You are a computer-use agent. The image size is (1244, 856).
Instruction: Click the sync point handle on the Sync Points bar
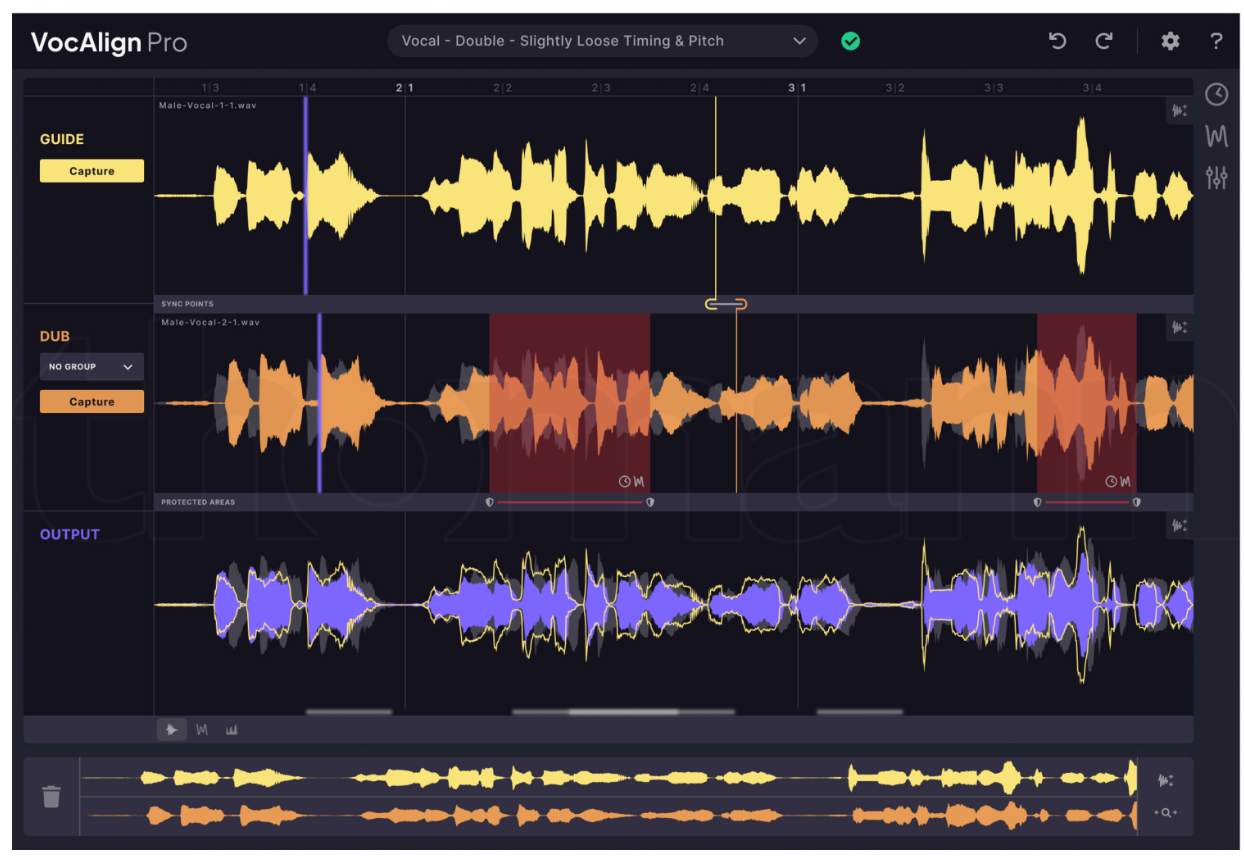[x=725, y=304]
